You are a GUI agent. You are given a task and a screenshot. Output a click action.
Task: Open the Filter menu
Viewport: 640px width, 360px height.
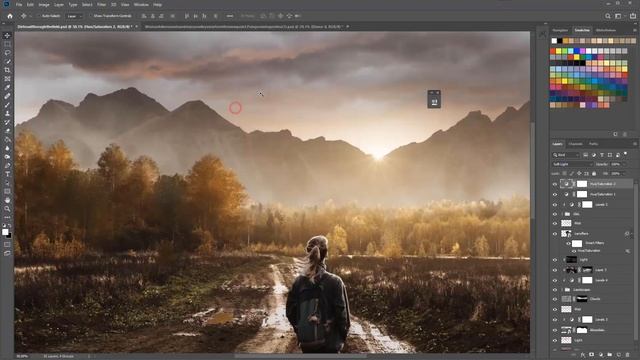click(x=101, y=4)
